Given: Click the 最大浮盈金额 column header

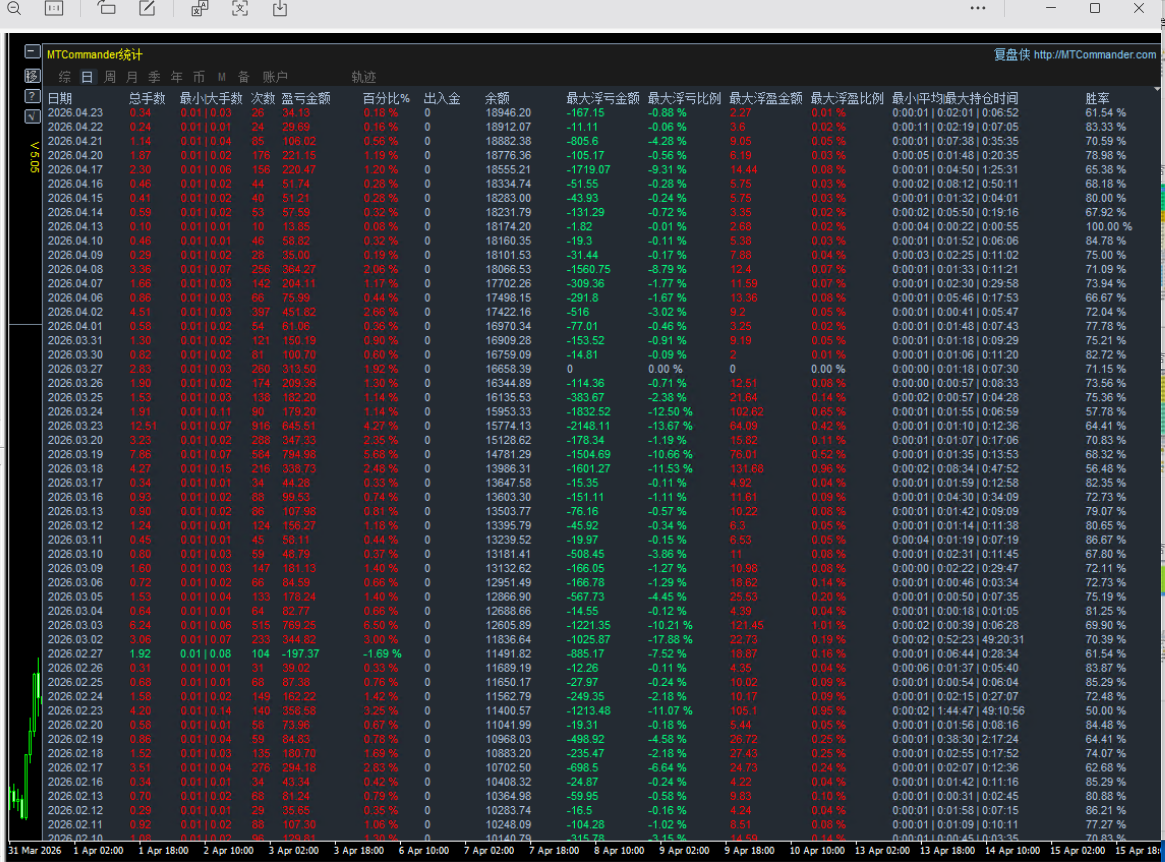Looking at the screenshot, I should coord(766,98).
